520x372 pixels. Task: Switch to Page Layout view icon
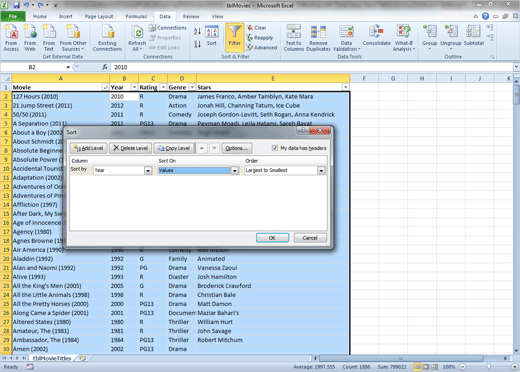point(426,367)
